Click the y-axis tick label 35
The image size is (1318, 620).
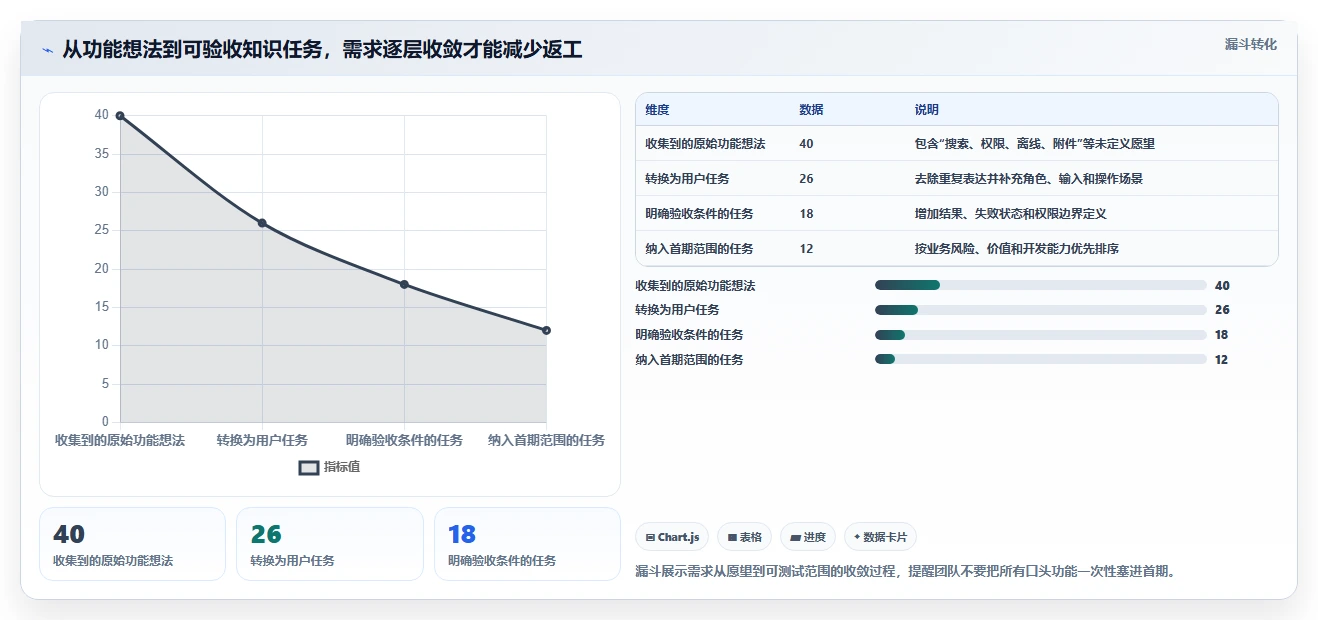102,154
